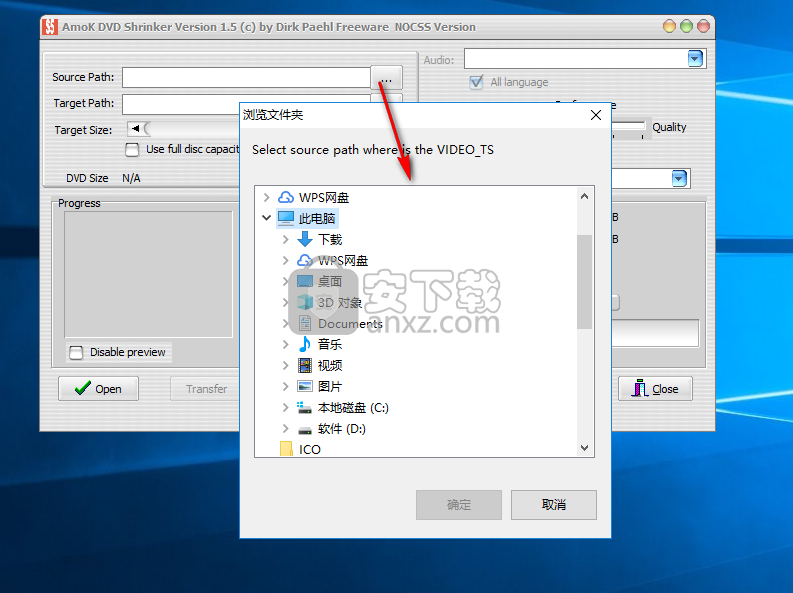Click the 音乐 music note icon

(304, 344)
